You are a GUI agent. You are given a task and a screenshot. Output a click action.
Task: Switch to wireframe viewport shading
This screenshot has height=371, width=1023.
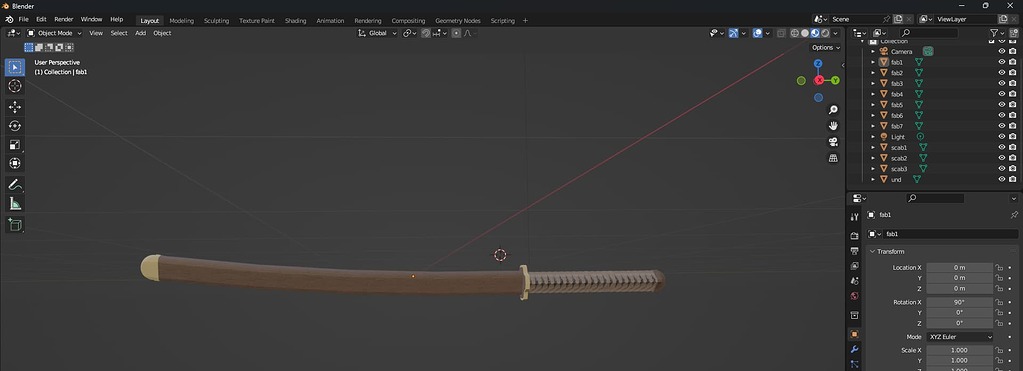coord(795,33)
